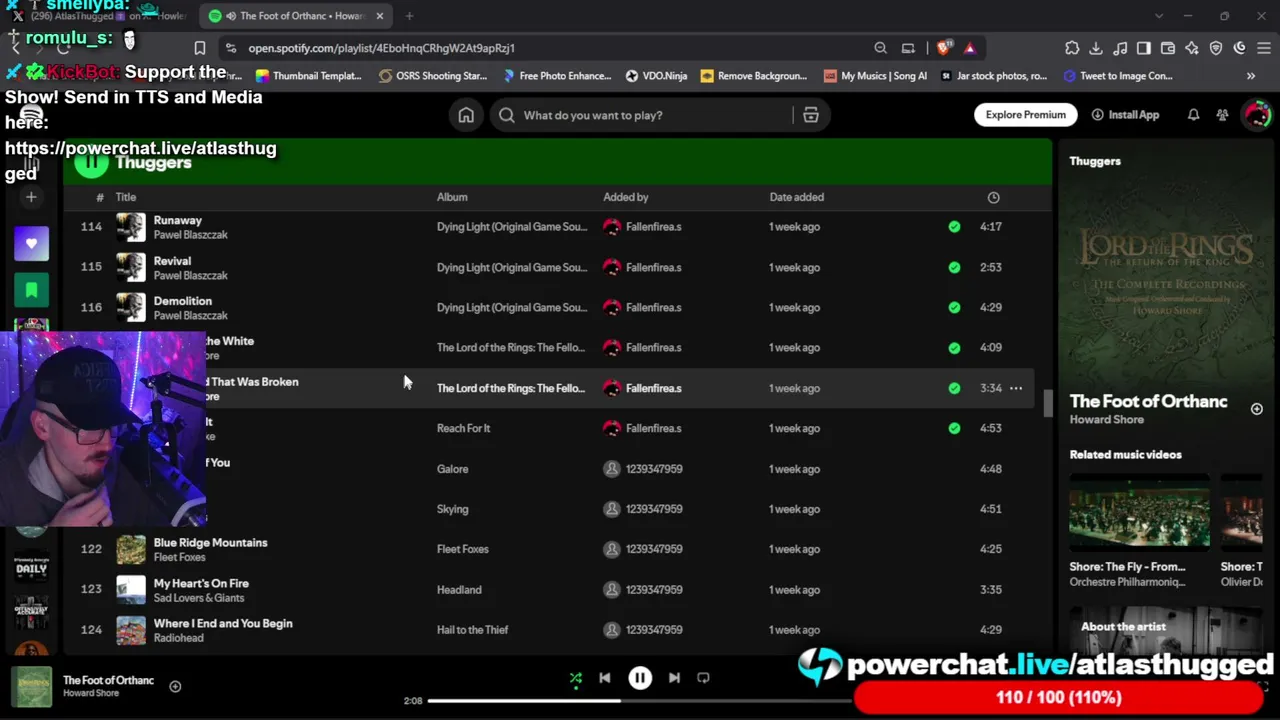This screenshot has width=1280, height=720.
Task: Sort by the duration clock column icon
Action: pyautogui.click(x=993, y=197)
